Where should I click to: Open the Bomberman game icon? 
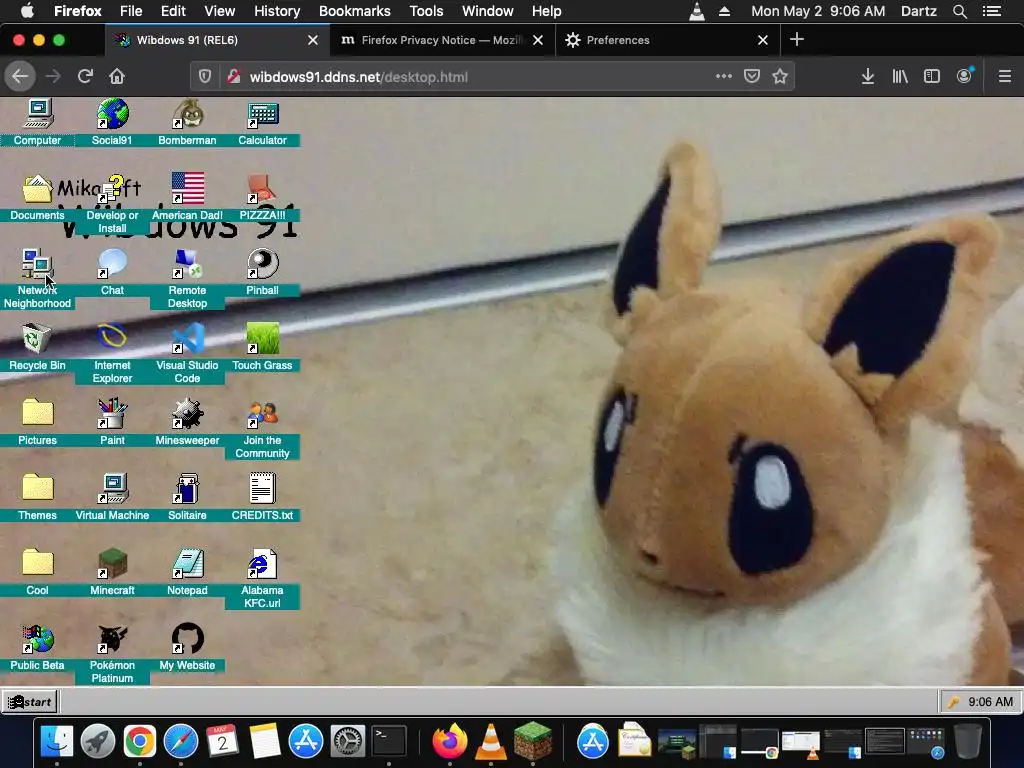pyautogui.click(x=187, y=121)
